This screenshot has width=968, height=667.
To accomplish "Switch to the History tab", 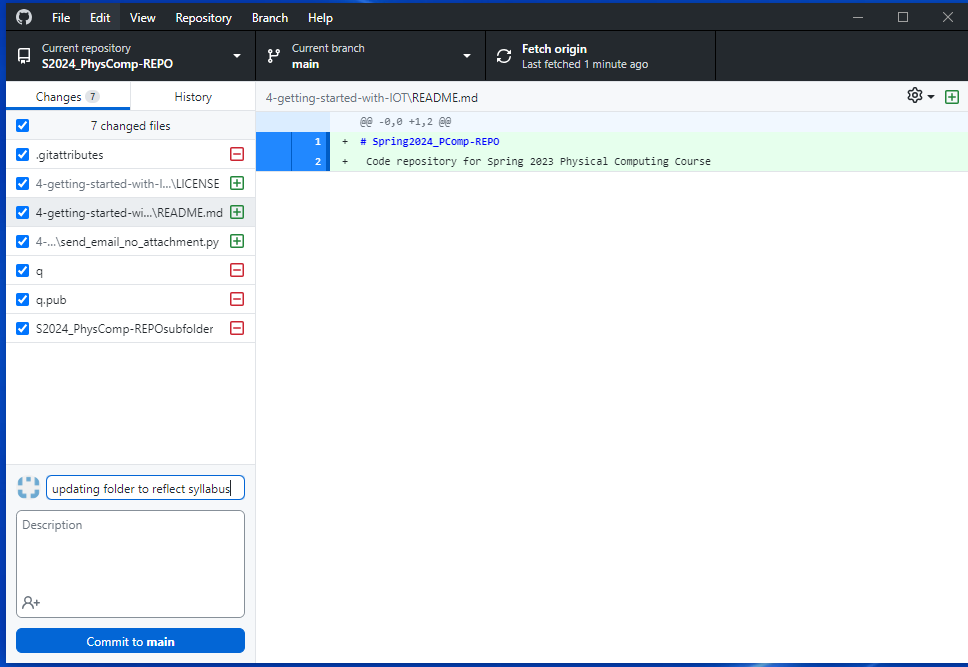I will (x=193, y=97).
